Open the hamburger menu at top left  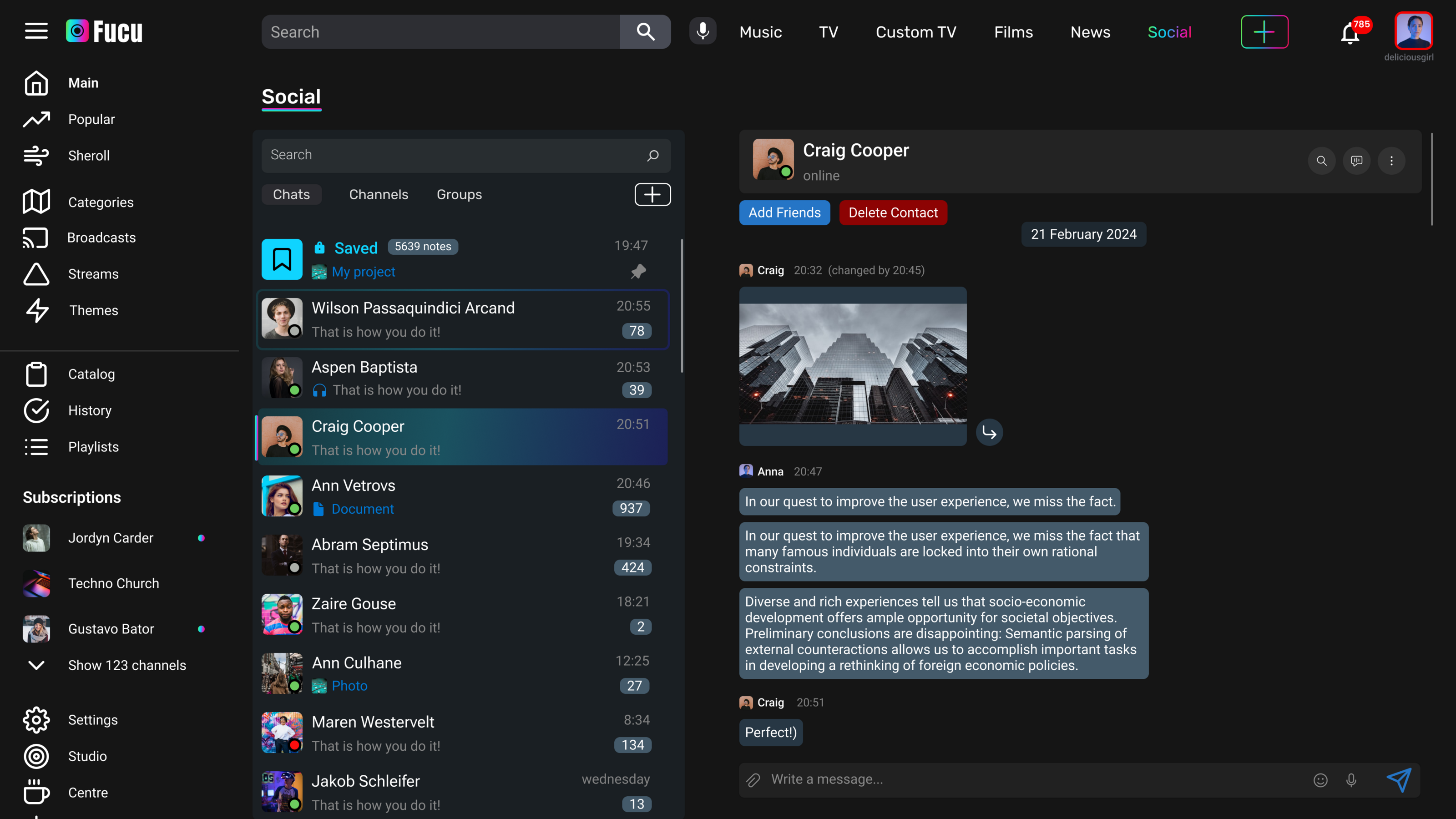(36, 31)
